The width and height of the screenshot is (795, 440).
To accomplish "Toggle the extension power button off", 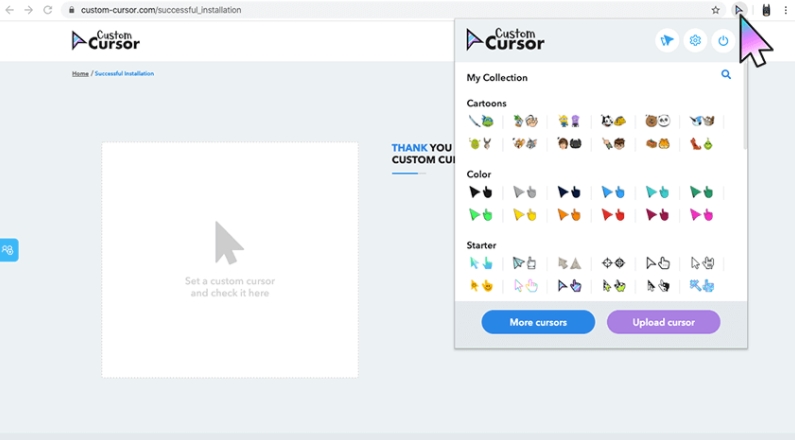I will tap(723, 41).
